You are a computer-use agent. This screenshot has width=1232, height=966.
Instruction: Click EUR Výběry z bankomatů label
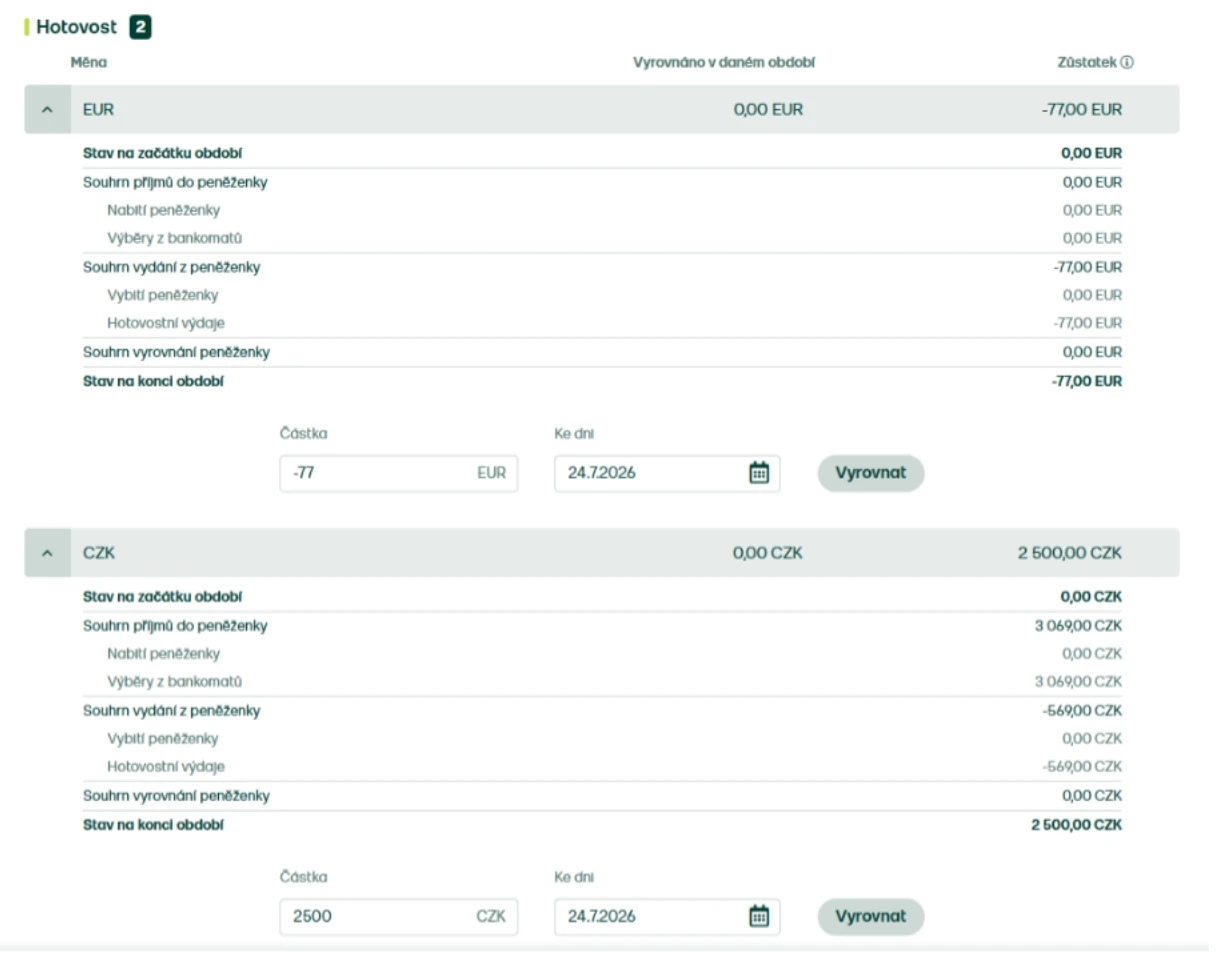[175, 238]
